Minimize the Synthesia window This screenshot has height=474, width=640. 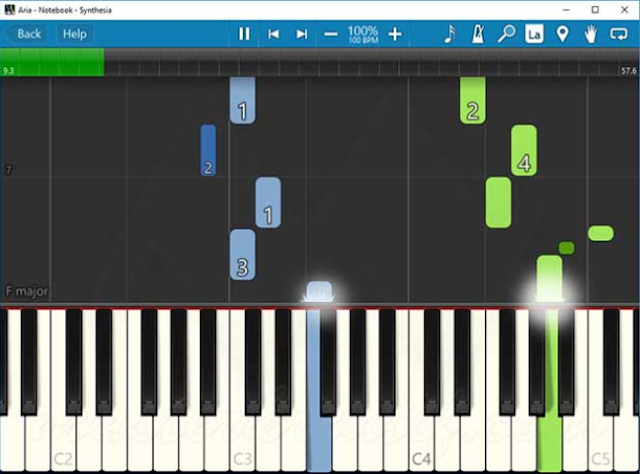click(566, 10)
